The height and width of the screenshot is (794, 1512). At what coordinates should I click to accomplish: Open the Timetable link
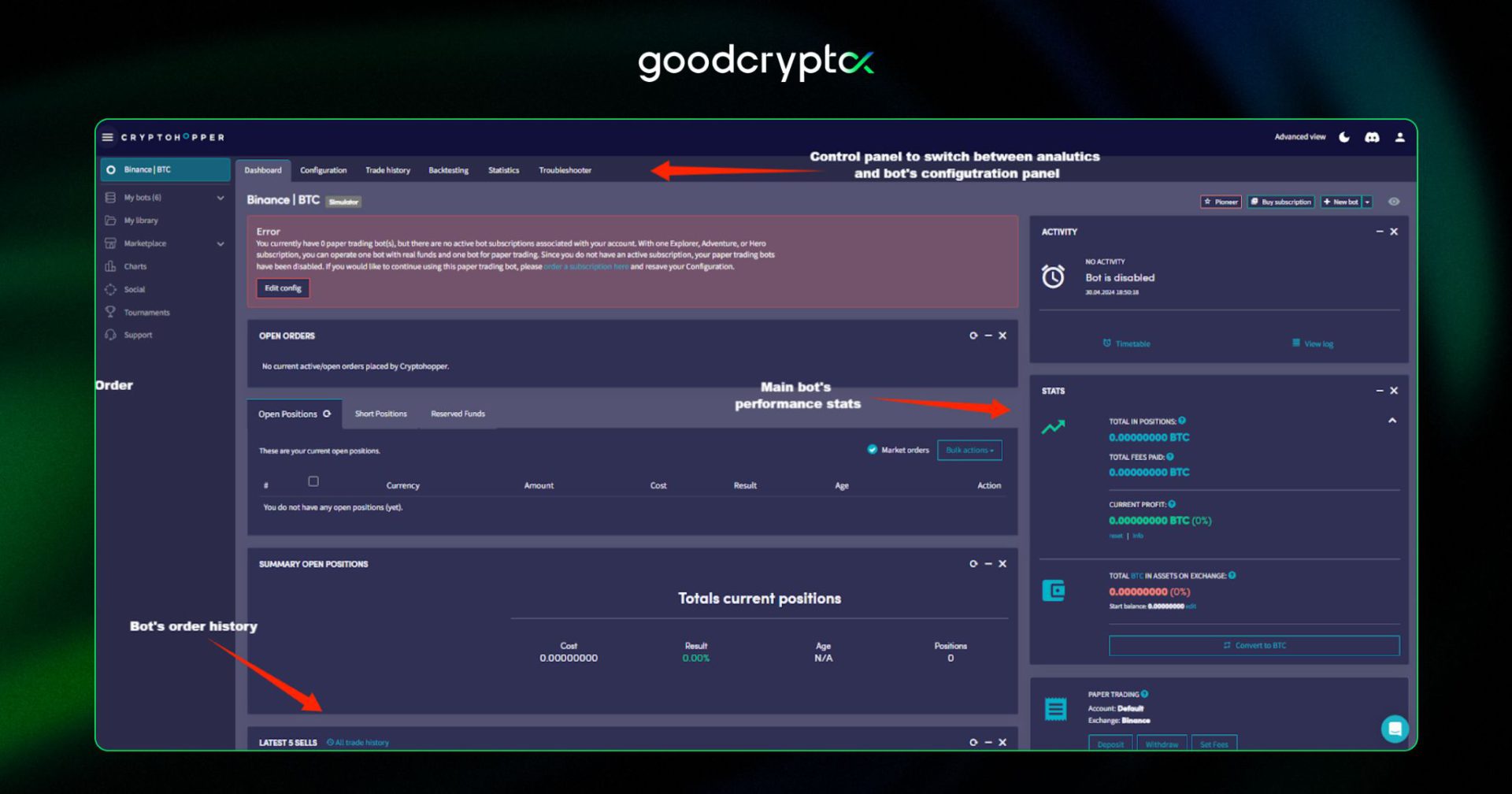(1126, 343)
